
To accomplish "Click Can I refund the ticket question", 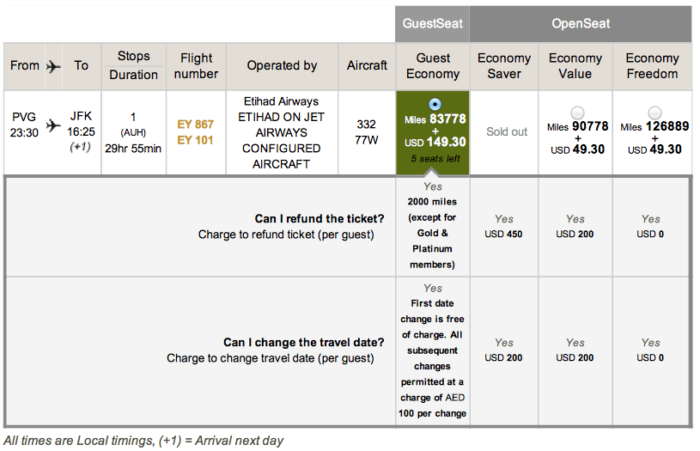I will coord(319,218).
